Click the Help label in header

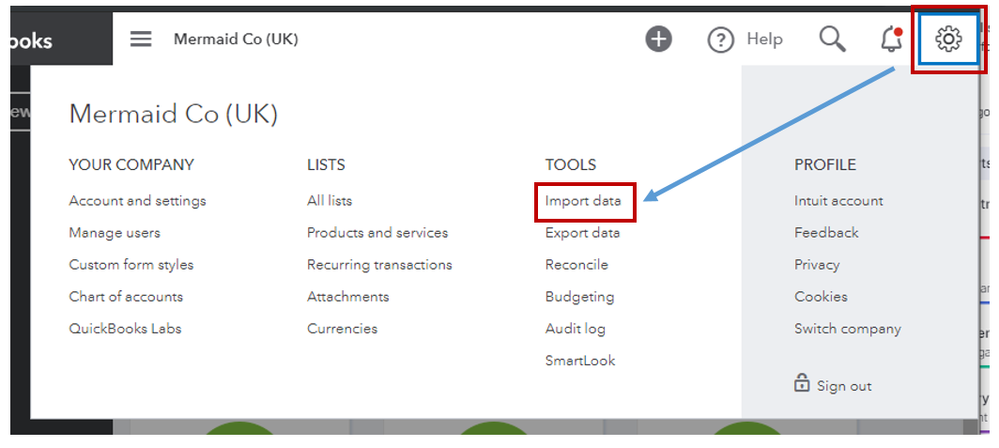(x=765, y=40)
